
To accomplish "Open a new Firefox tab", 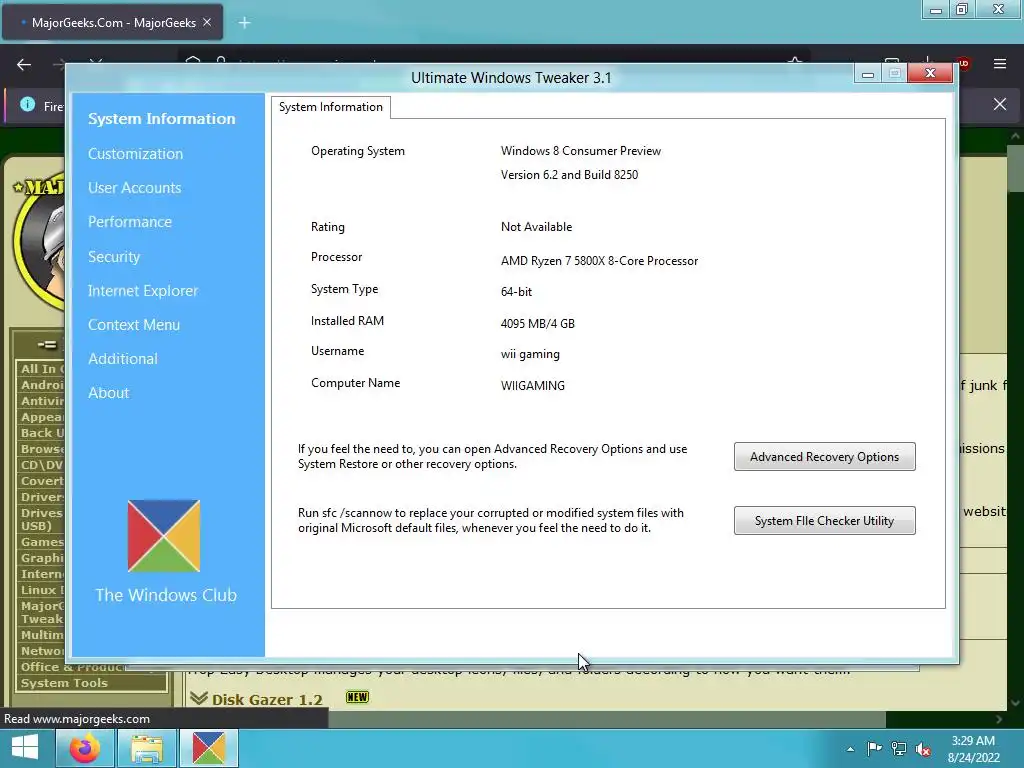I will click(244, 23).
